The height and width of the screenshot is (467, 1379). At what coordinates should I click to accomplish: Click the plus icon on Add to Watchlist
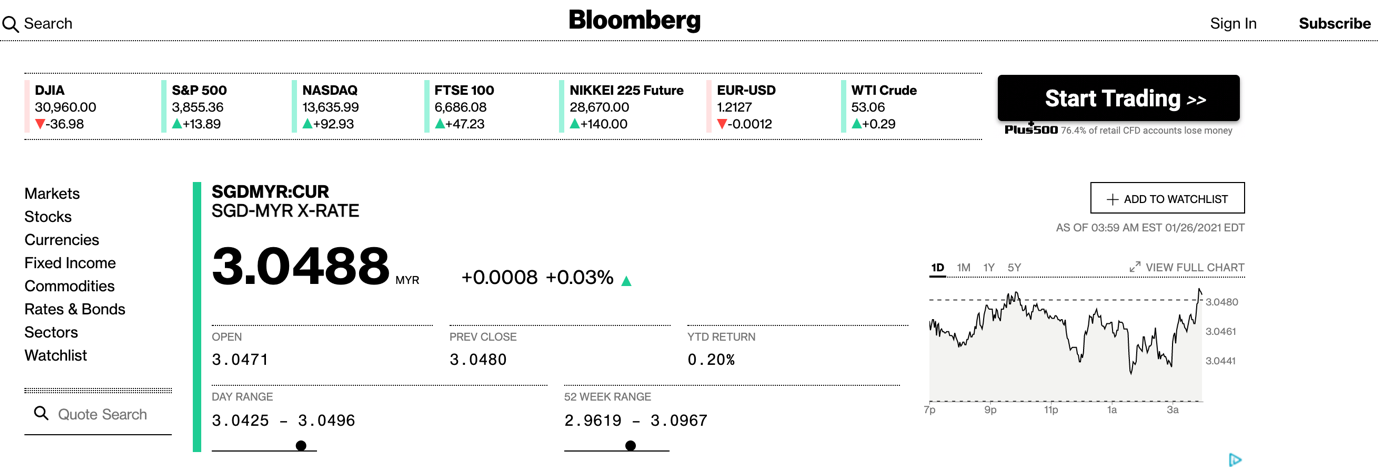[x=1112, y=199]
